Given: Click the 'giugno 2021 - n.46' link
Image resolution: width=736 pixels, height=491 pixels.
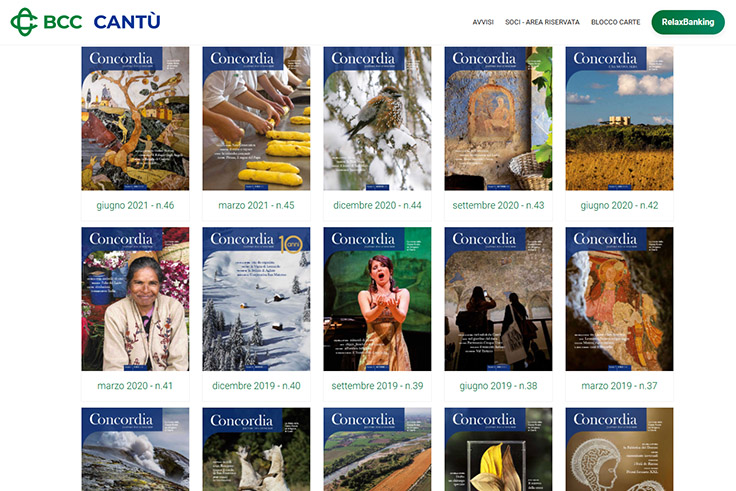Looking at the screenshot, I should (135, 205).
